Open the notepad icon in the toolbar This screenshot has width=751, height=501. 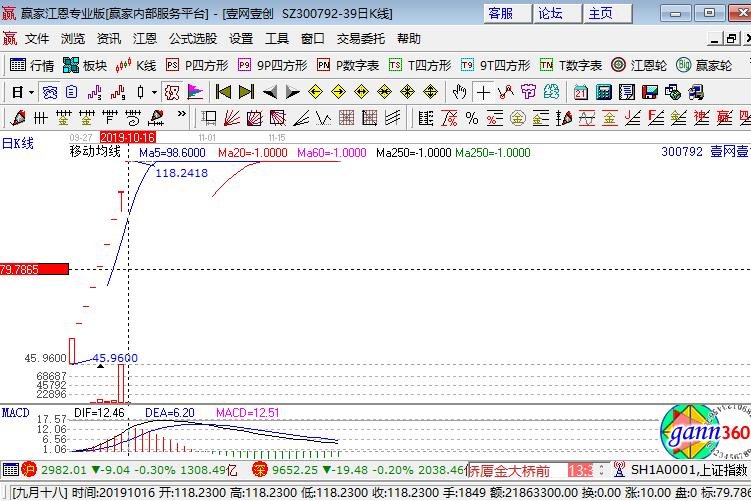[x=626, y=92]
